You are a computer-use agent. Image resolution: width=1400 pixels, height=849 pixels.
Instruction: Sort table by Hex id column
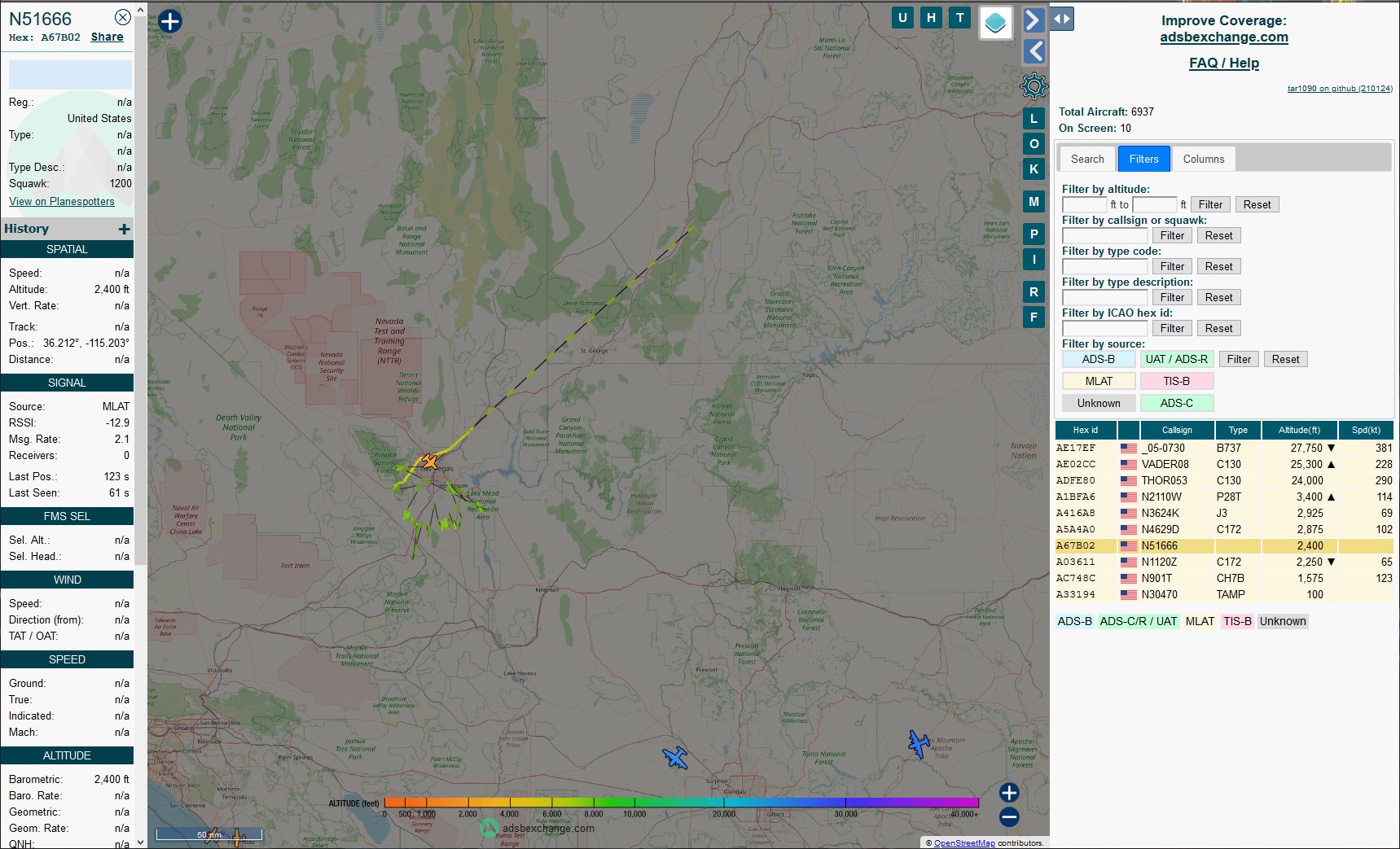pos(1086,430)
